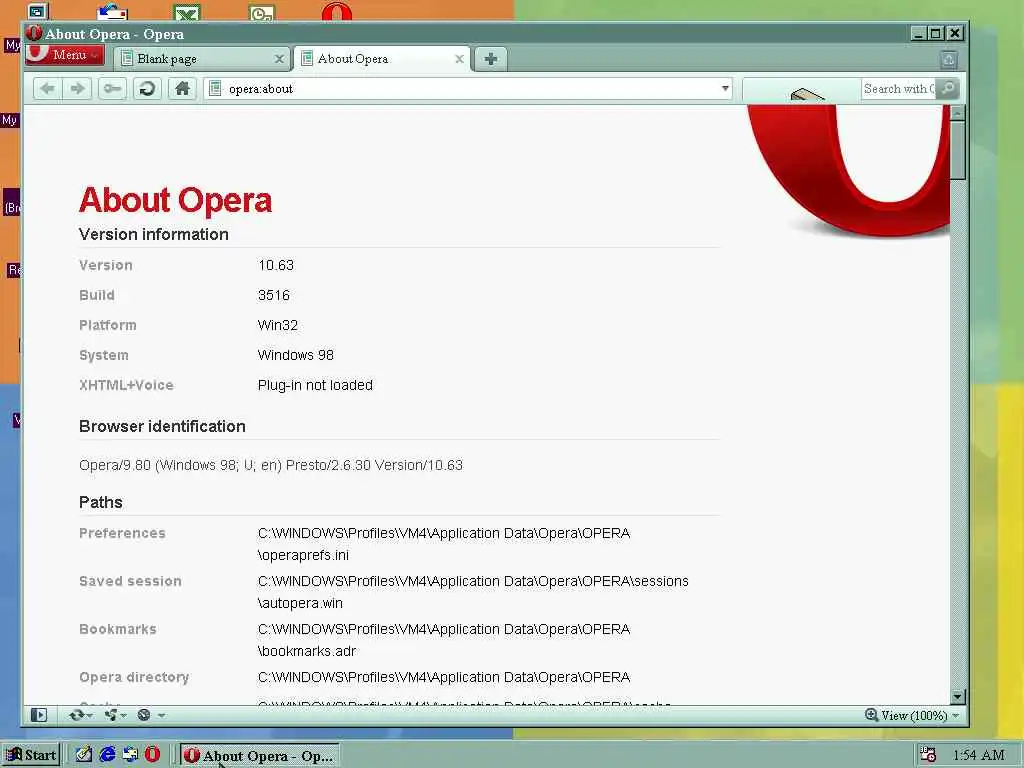Click the About Opera heading

(x=175, y=200)
